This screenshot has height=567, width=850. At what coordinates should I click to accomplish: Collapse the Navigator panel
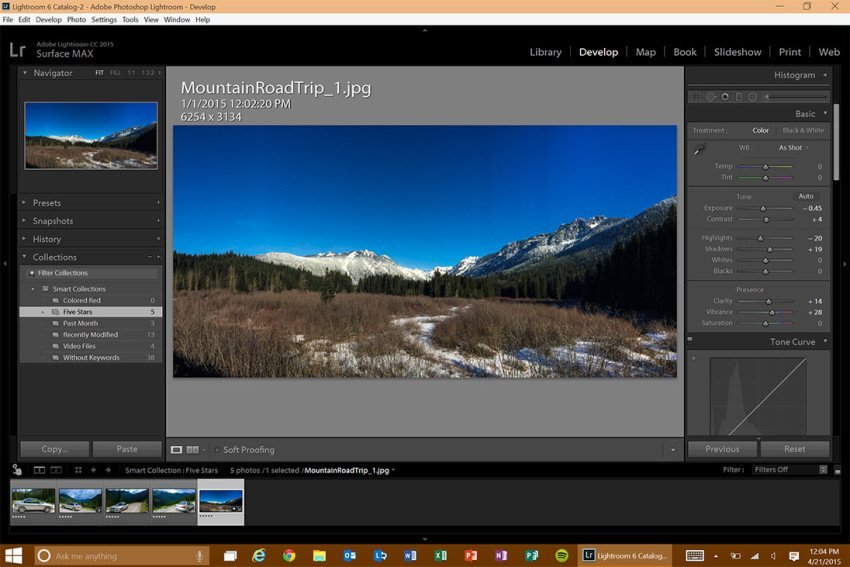click(x=24, y=73)
